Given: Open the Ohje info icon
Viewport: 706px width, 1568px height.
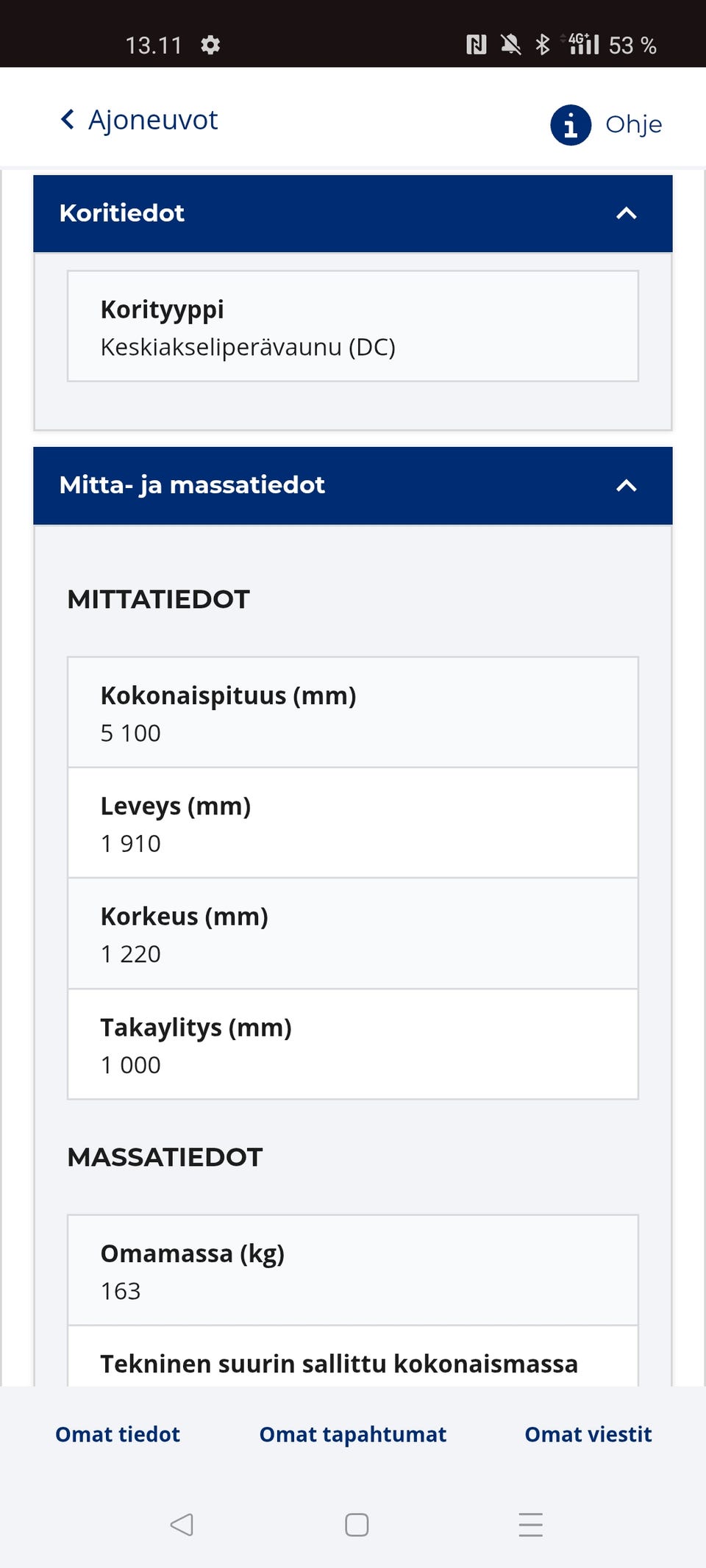Looking at the screenshot, I should tap(571, 125).
